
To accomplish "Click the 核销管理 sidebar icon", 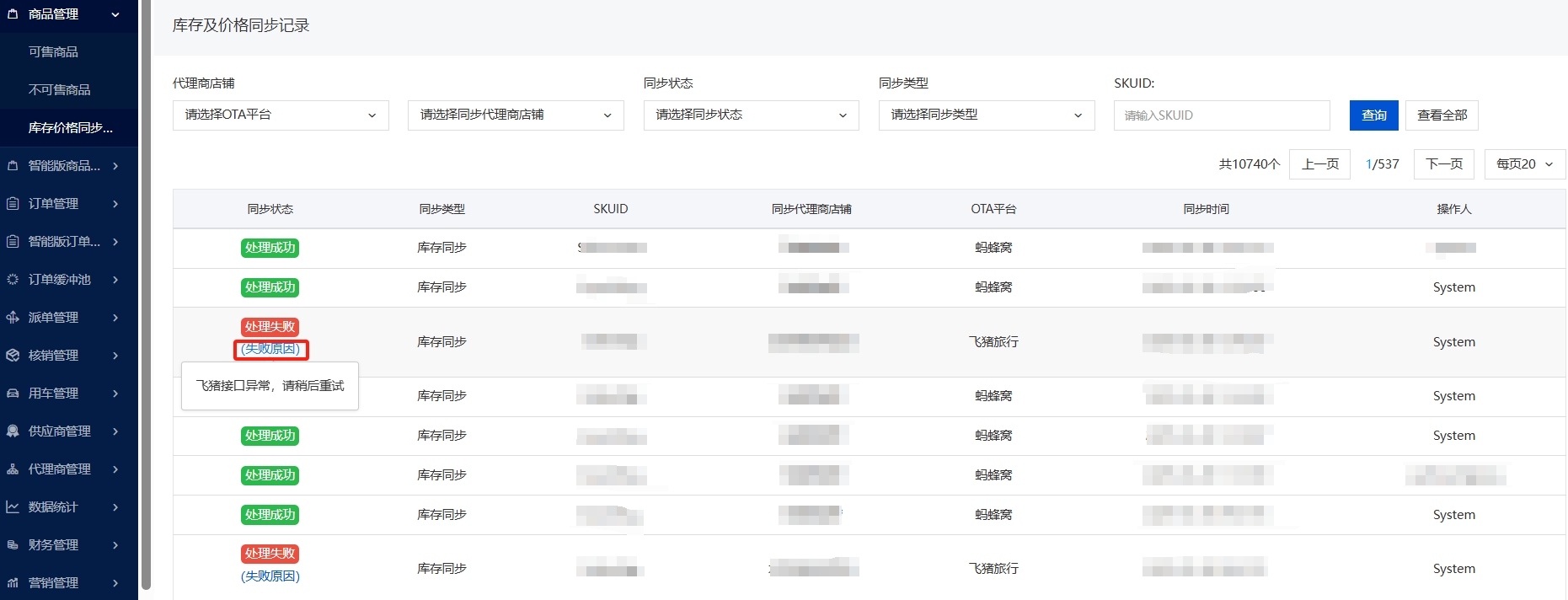I will (13, 355).
